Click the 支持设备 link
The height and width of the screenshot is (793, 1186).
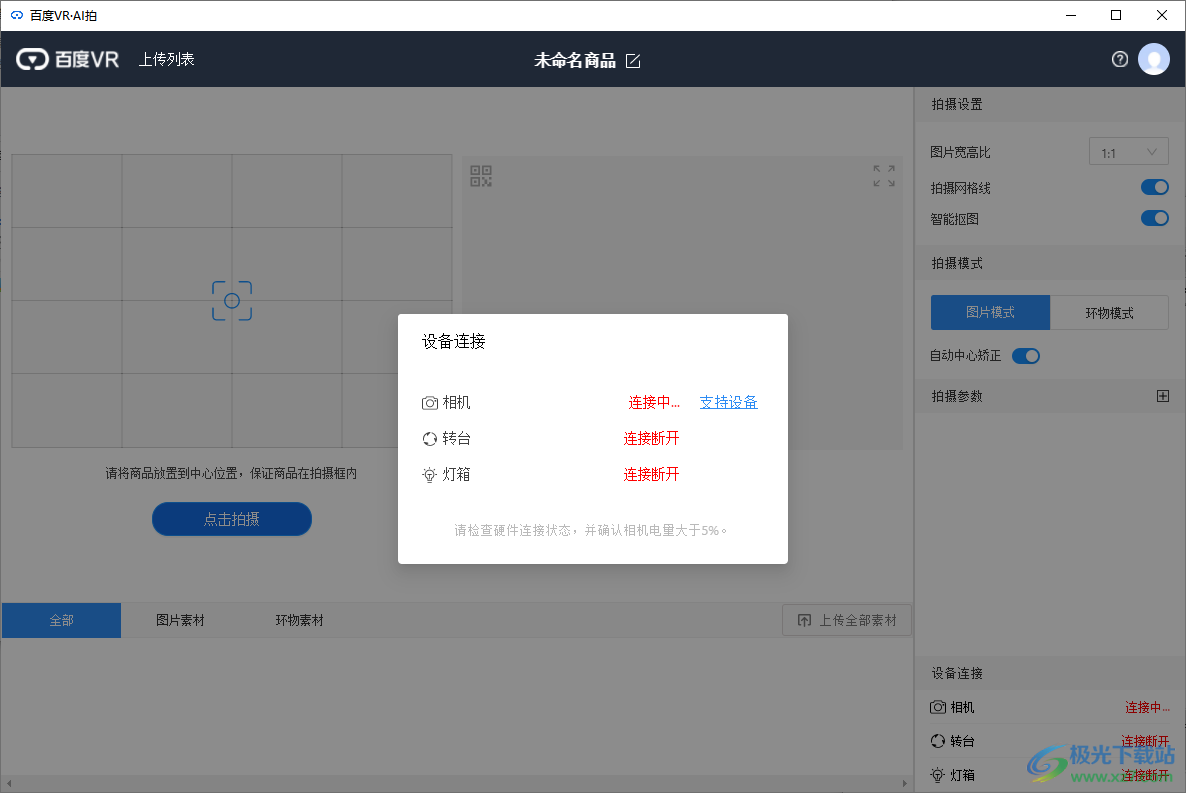click(729, 402)
